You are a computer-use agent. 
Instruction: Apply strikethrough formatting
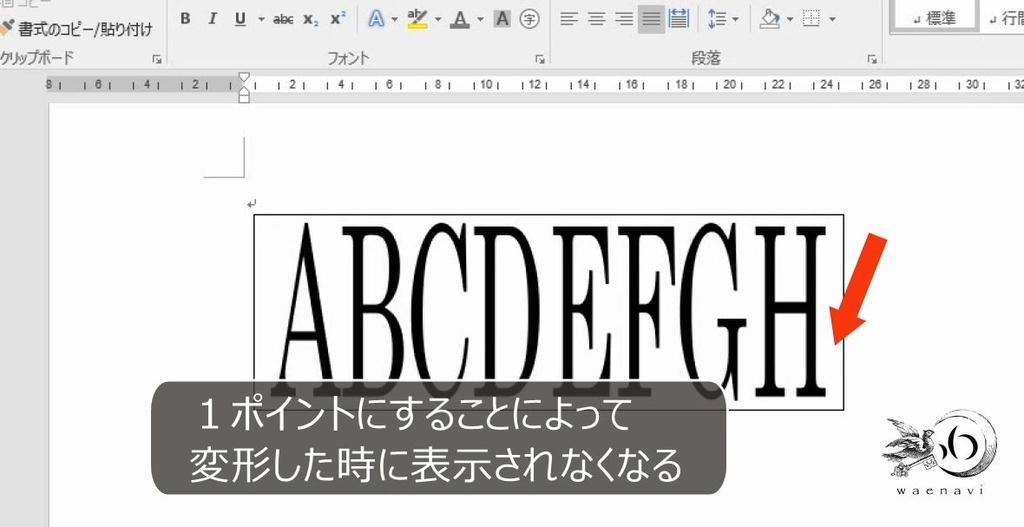(x=283, y=19)
